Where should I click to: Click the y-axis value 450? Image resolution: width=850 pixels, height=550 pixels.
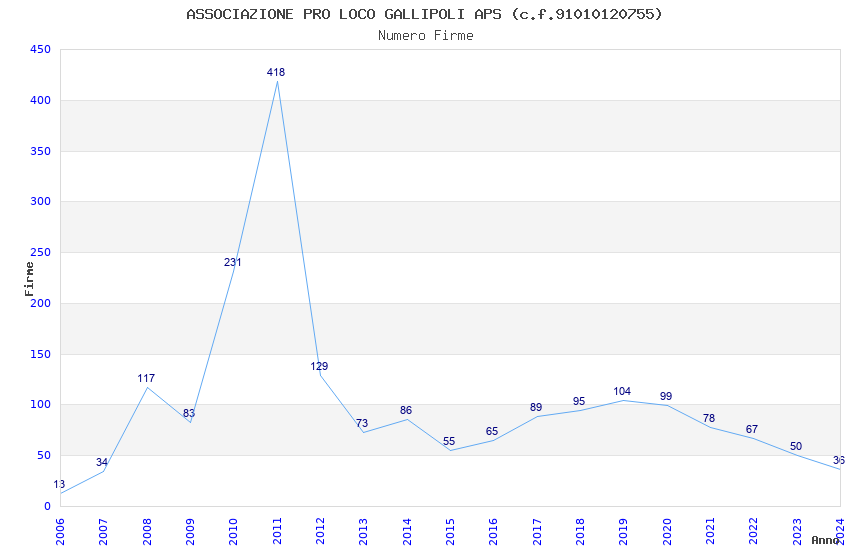click(41, 49)
